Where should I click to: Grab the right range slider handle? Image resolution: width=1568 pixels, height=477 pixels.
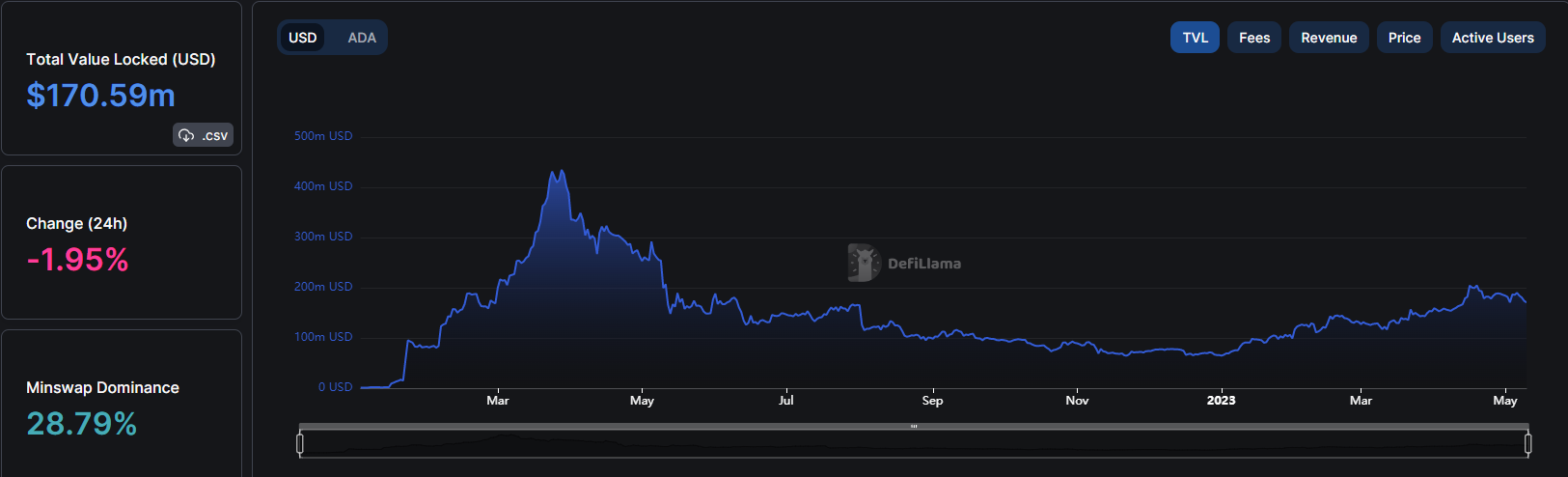click(x=1527, y=444)
